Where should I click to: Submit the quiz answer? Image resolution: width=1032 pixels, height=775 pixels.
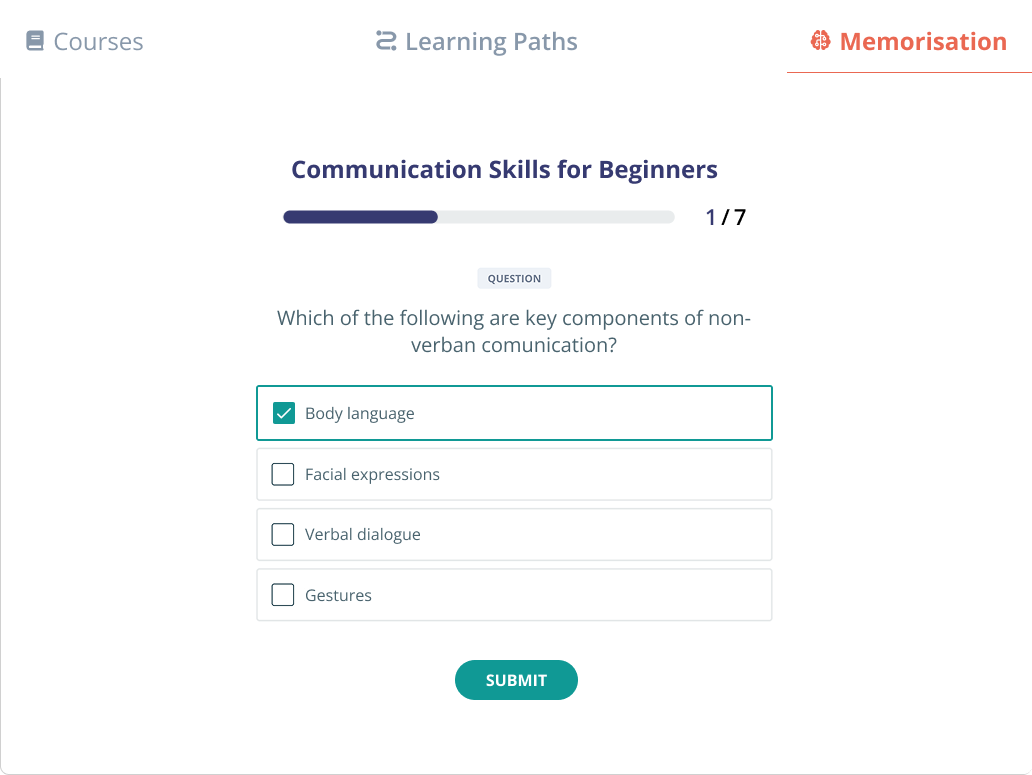516,680
